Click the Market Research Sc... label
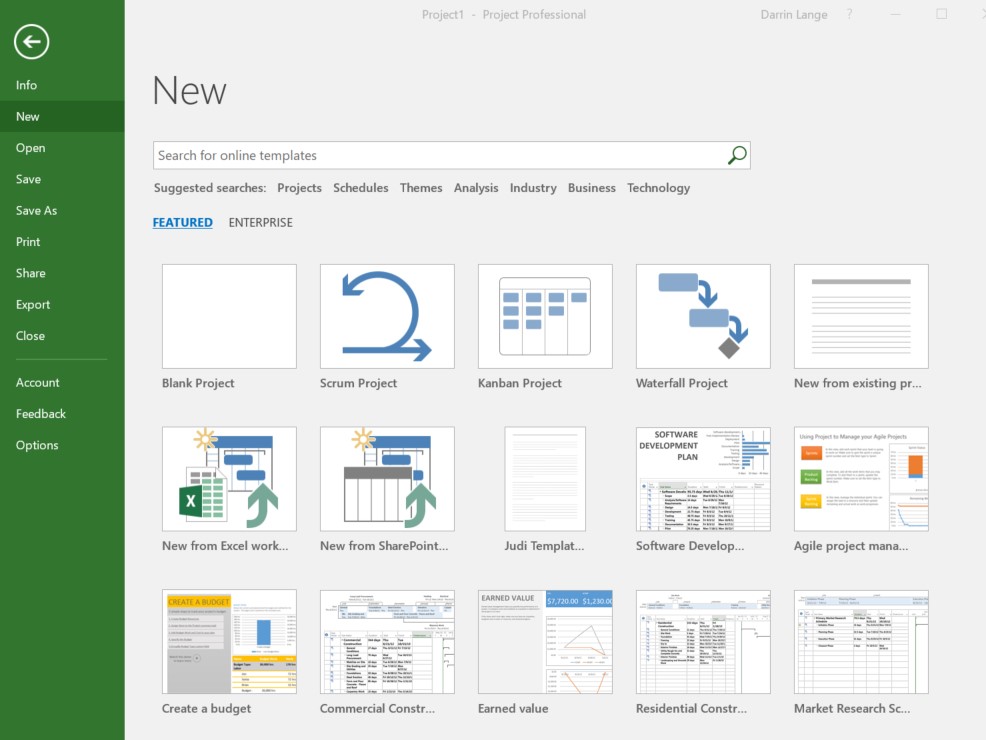Screen dimensions: 986x740 click(851, 709)
